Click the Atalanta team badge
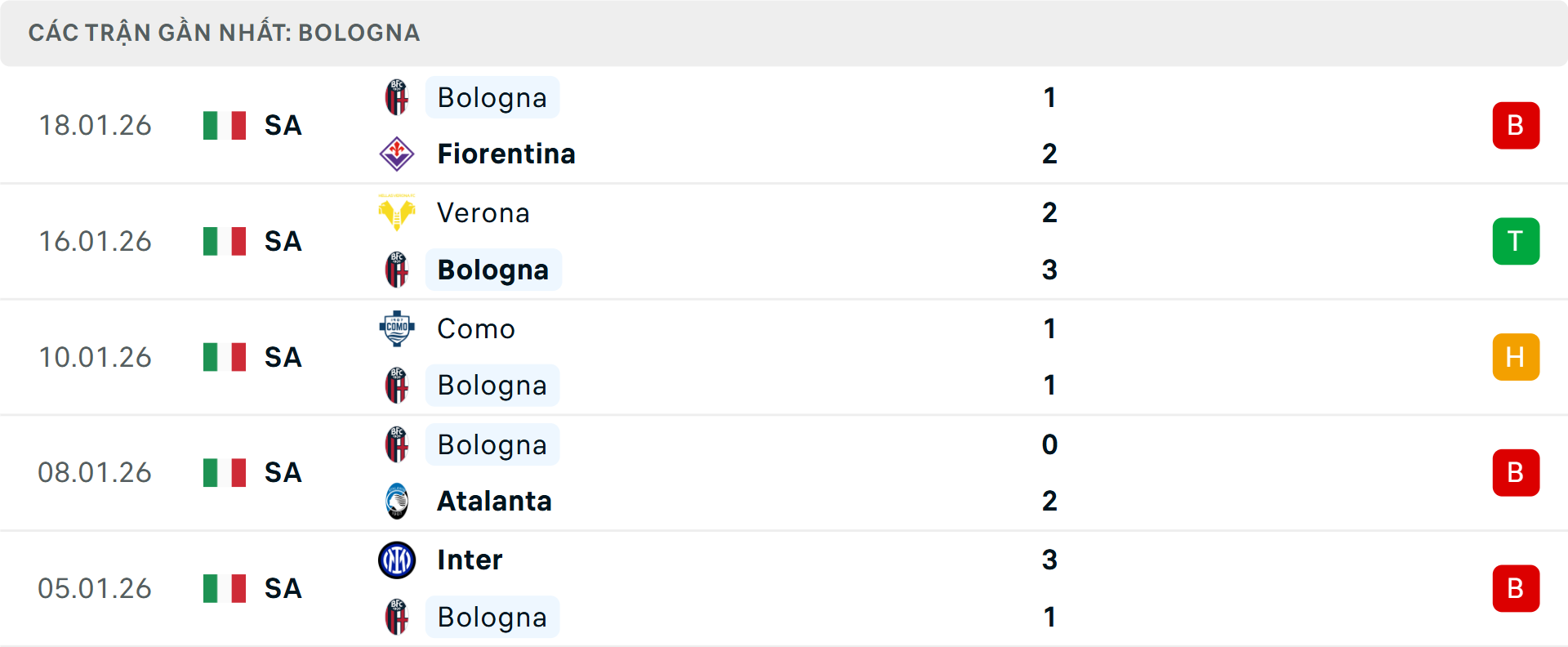 coord(397,502)
